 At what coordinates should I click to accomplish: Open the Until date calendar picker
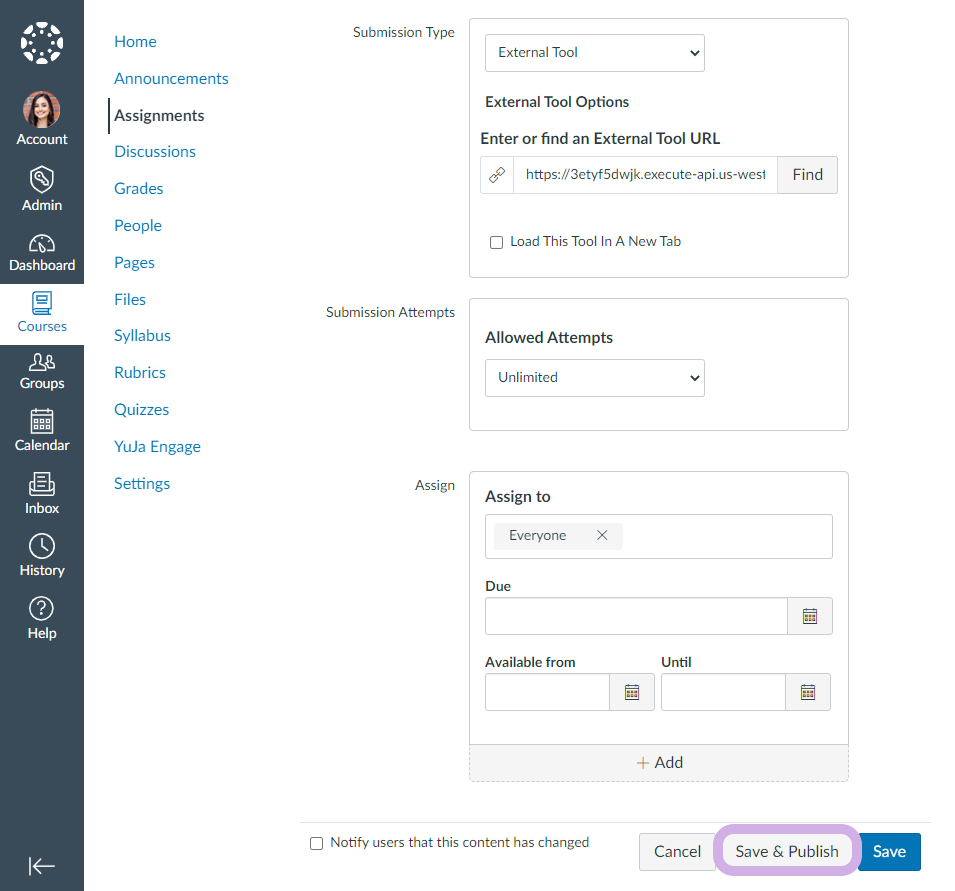tap(808, 692)
